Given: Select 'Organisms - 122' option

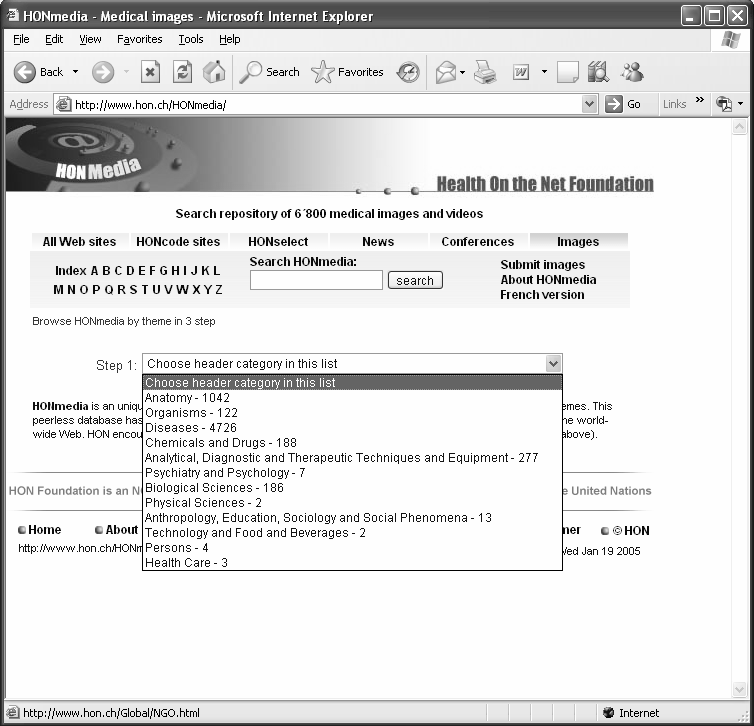Looking at the screenshot, I should (x=352, y=413).
